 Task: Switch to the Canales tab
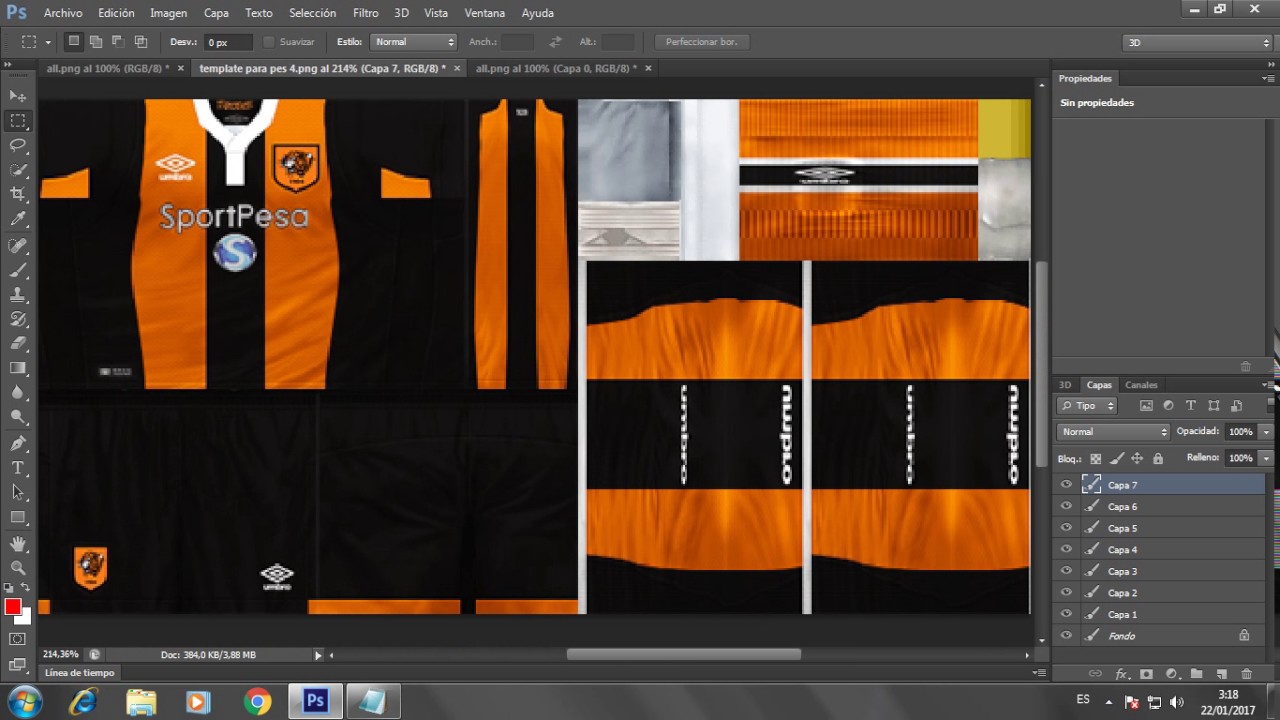click(x=1141, y=385)
